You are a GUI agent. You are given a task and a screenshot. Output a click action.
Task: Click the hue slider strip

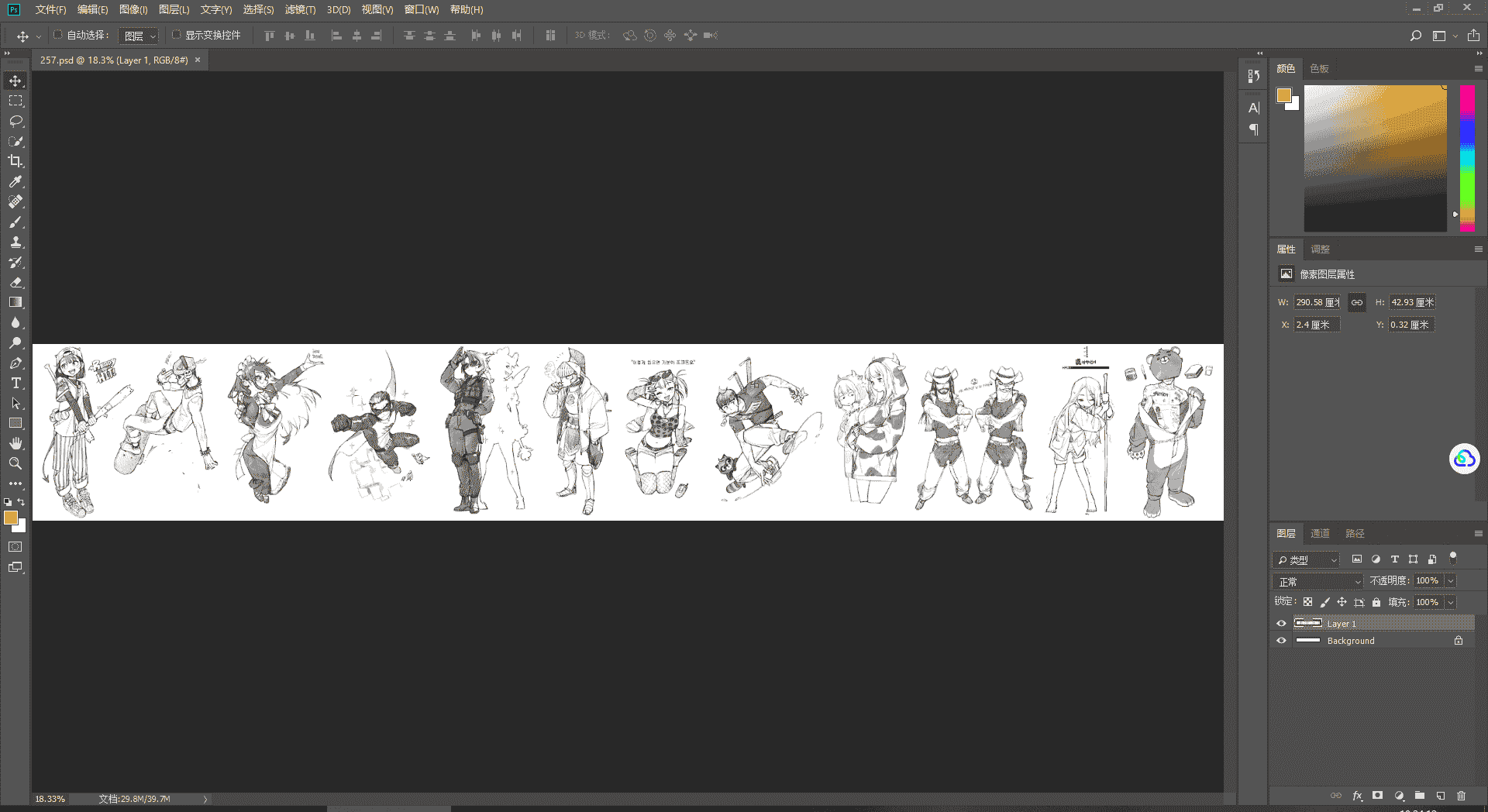point(1467,158)
